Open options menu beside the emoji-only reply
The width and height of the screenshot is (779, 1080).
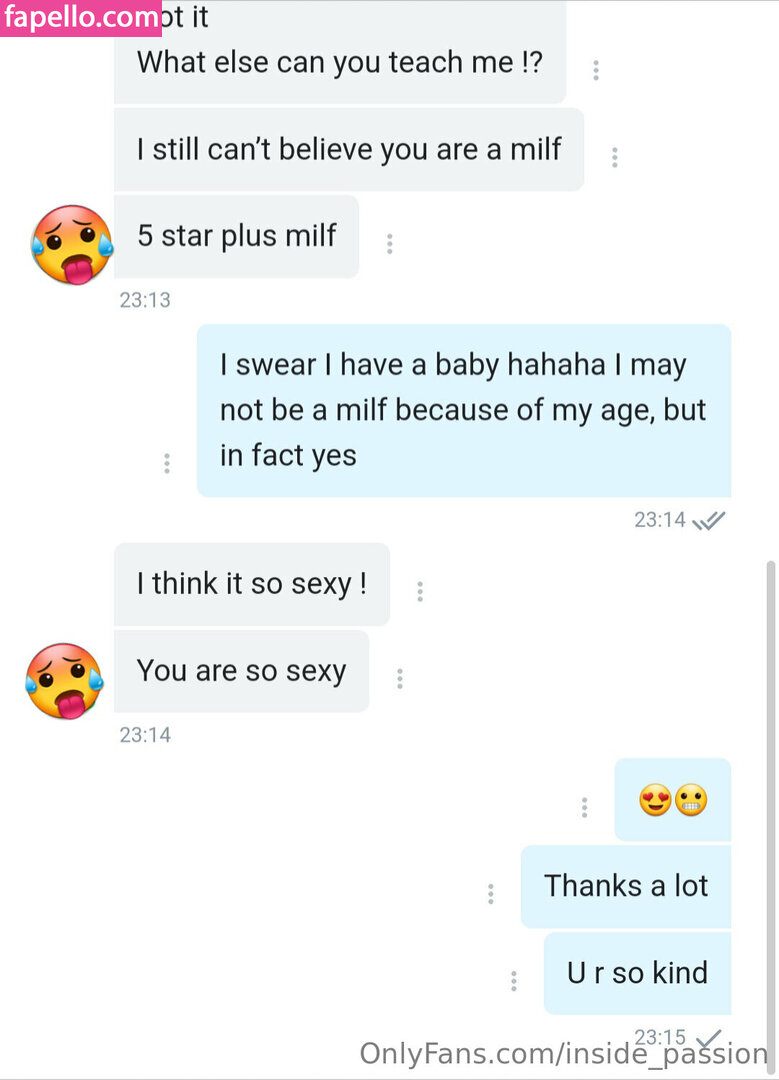[584, 807]
